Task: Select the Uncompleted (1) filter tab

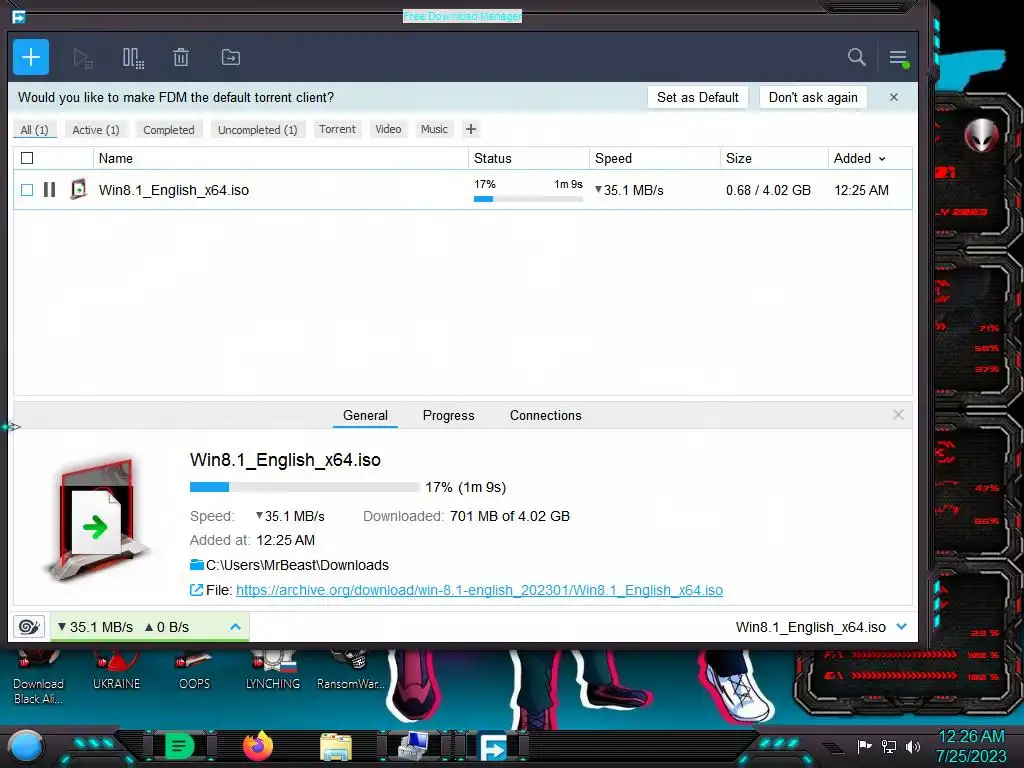Action: tap(257, 130)
